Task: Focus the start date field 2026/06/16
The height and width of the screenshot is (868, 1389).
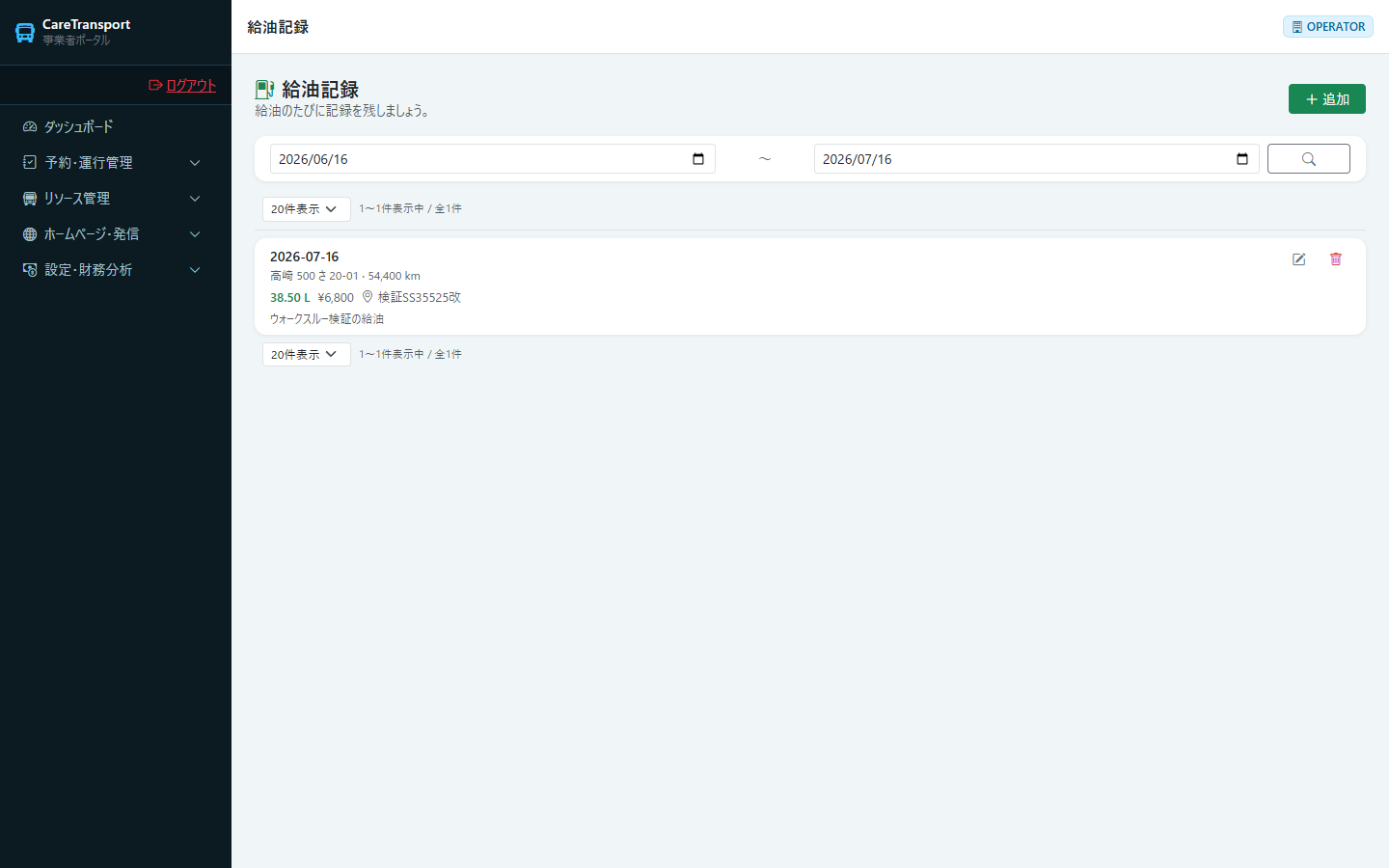Action: point(492,159)
